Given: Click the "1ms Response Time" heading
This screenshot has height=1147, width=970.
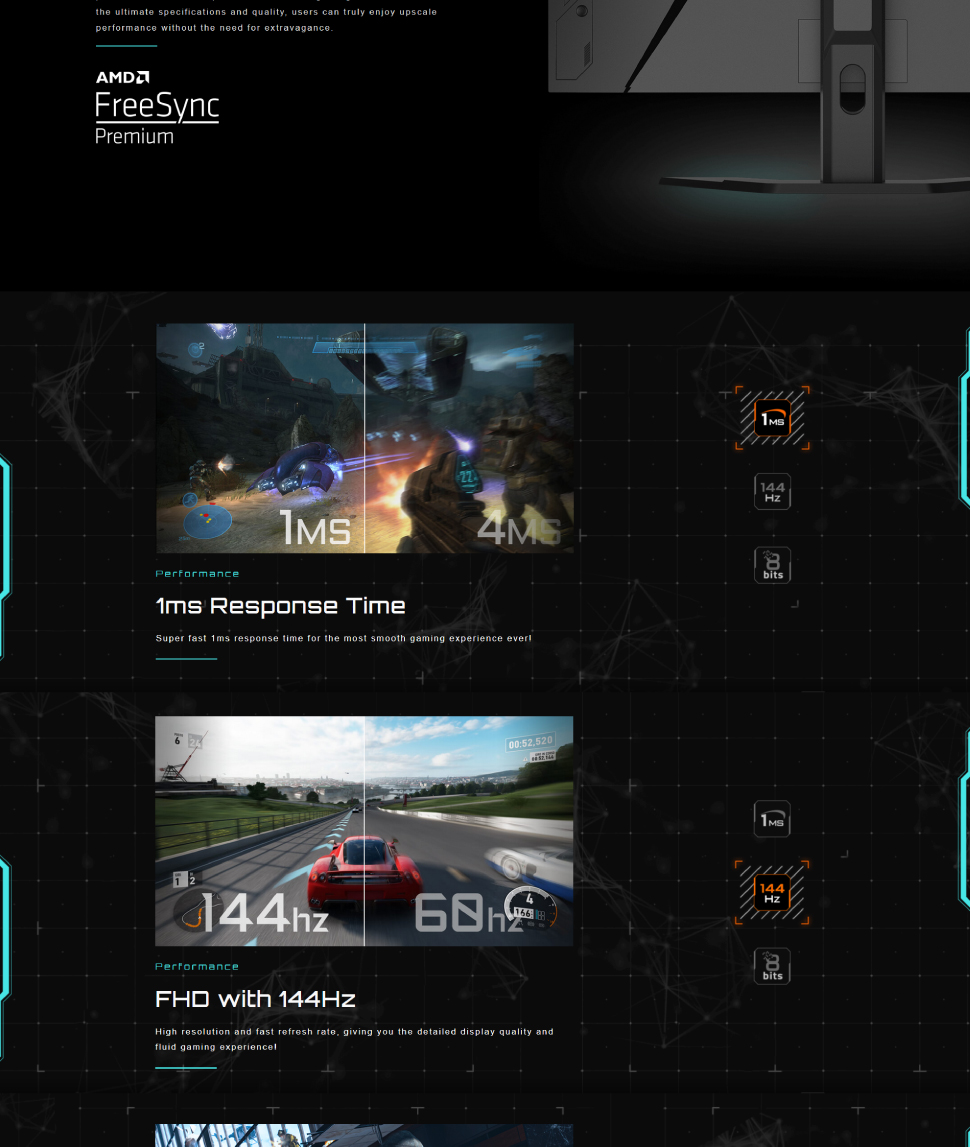Looking at the screenshot, I should point(280,606).
